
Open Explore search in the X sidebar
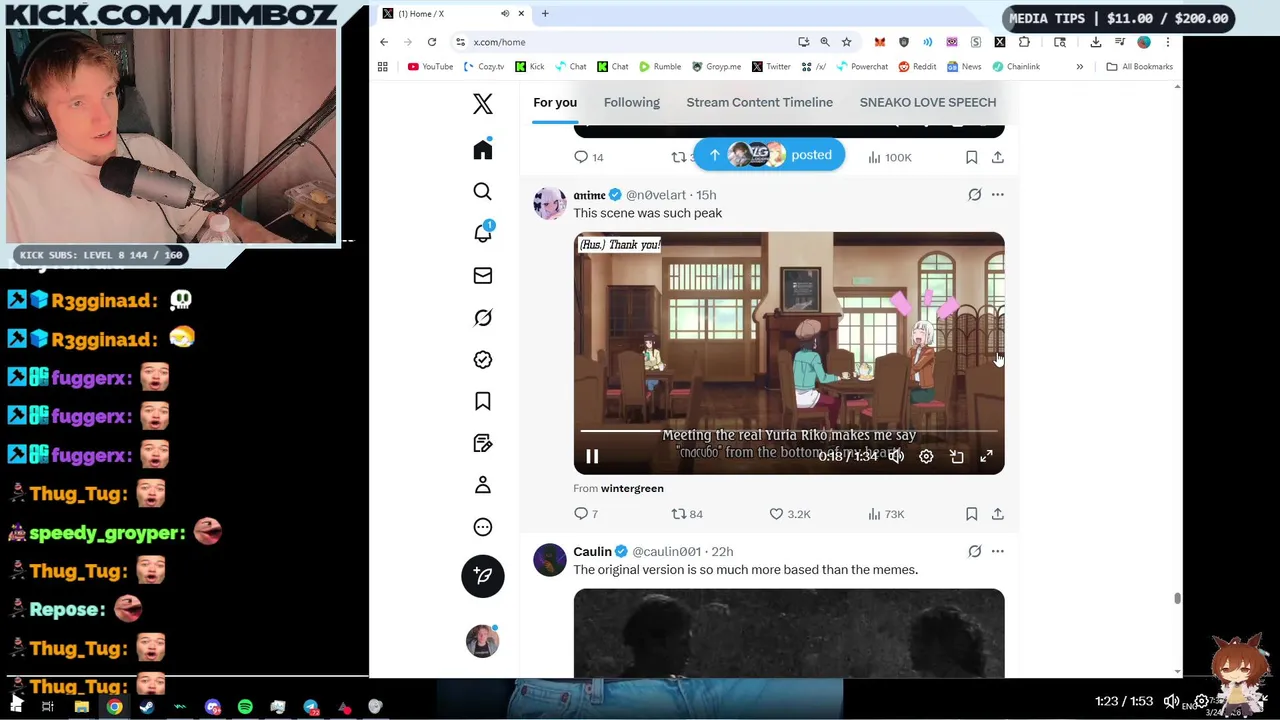point(482,191)
